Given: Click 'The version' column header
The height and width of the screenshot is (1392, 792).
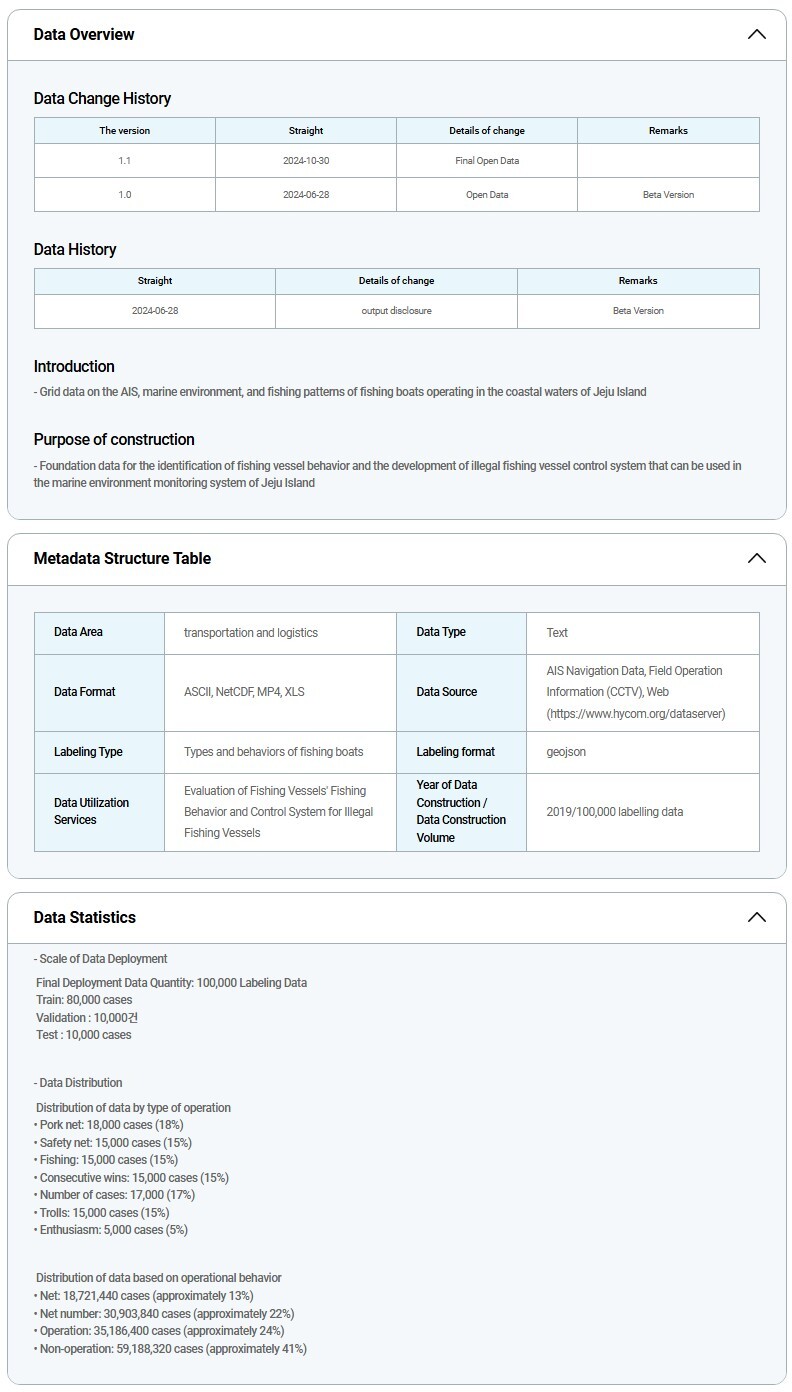Looking at the screenshot, I should (x=125, y=130).
